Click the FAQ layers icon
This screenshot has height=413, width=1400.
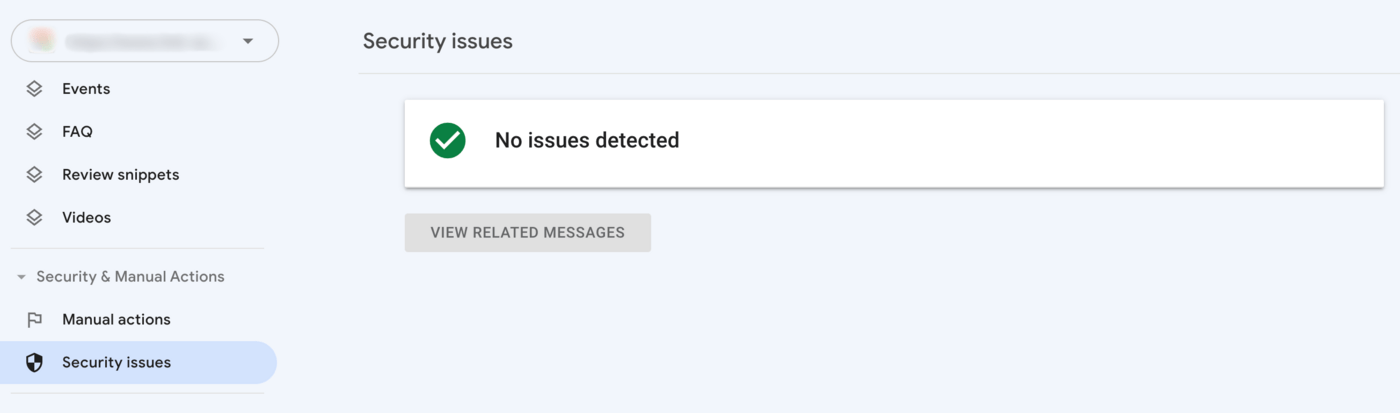point(34,132)
